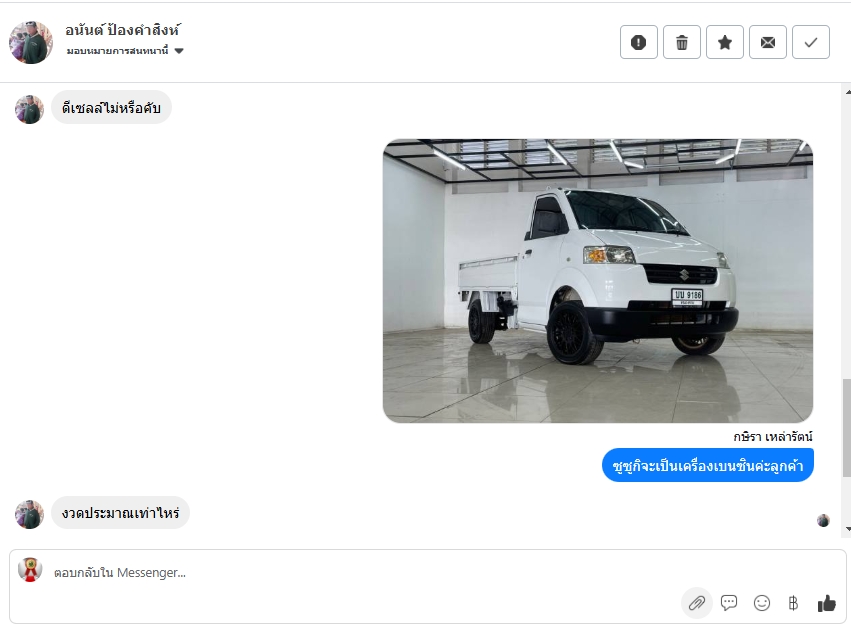Viewport: 851px width, 628px height.
Task: Attach a file using paperclip icon
Action: tap(697, 602)
